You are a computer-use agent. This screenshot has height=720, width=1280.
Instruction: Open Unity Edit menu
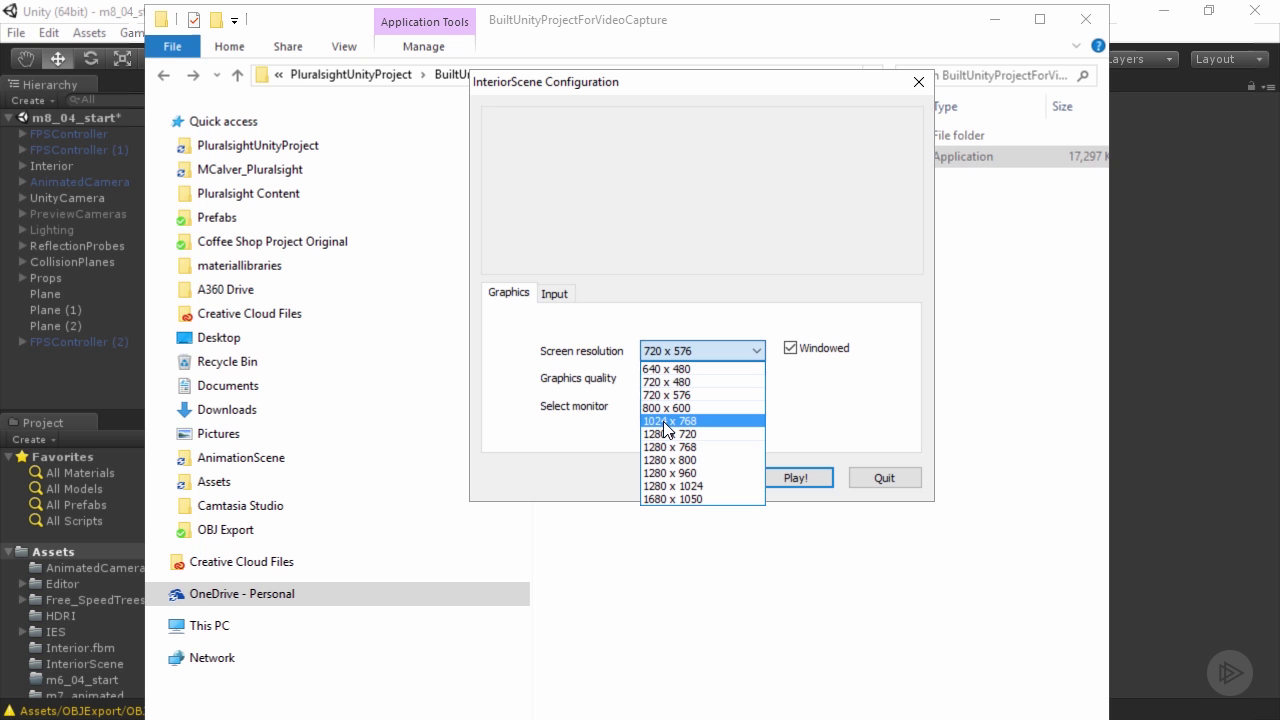[x=49, y=33]
